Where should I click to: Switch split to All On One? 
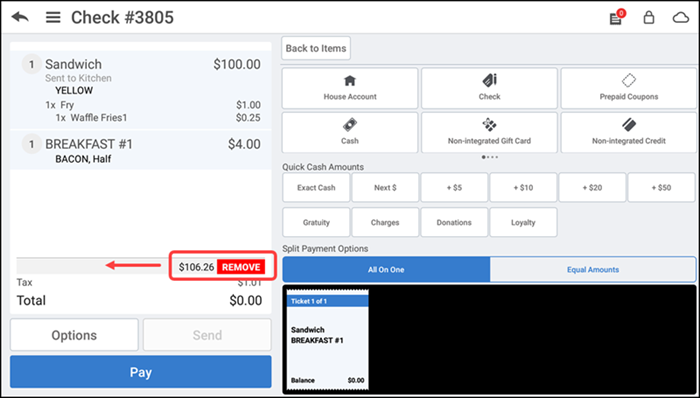[x=386, y=269]
